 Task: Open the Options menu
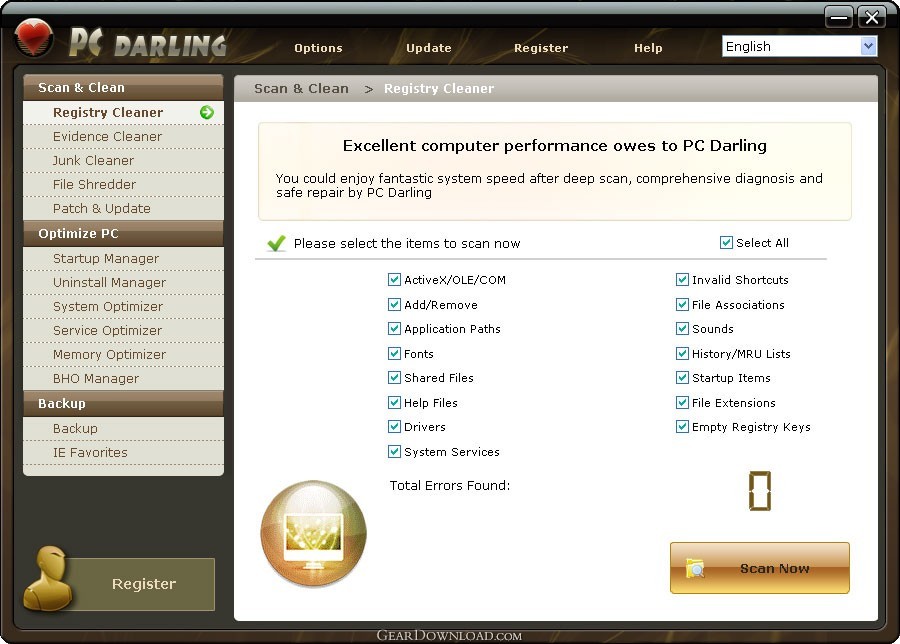click(318, 48)
